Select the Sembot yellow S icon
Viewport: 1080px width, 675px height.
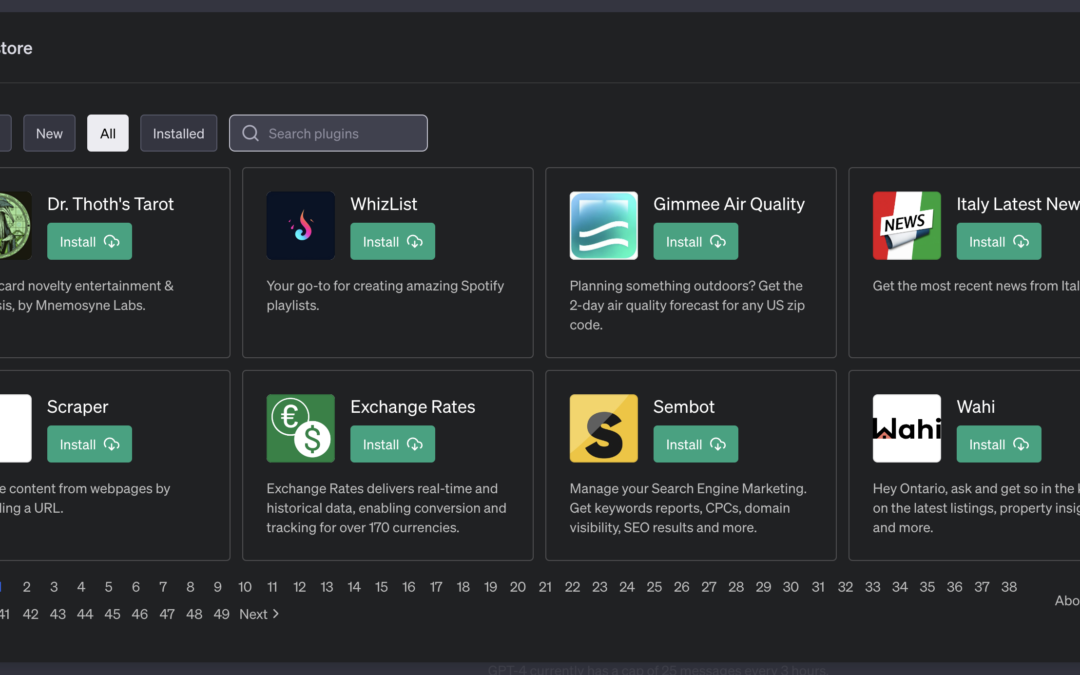pos(603,428)
